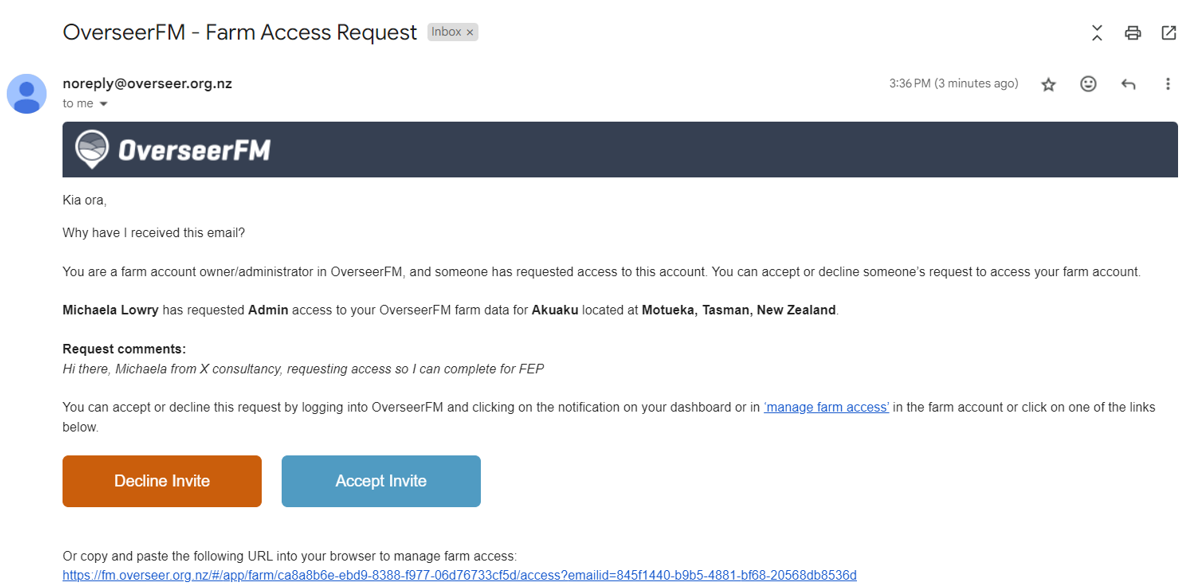Star this email message
The width and height of the screenshot is (1184, 585).
[x=1048, y=85]
